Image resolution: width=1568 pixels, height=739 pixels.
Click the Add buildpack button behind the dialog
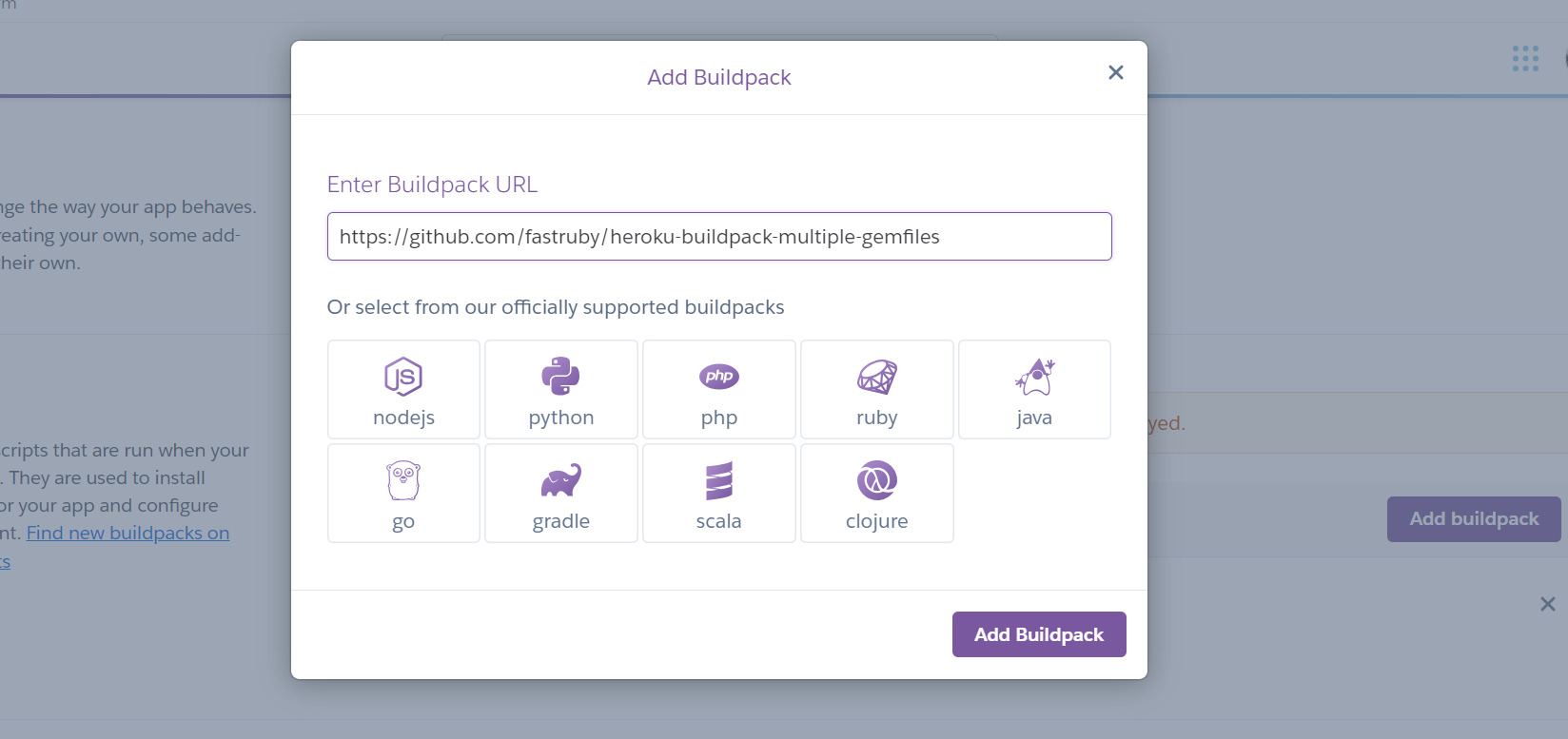pyautogui.click(x=1473, y=519)
